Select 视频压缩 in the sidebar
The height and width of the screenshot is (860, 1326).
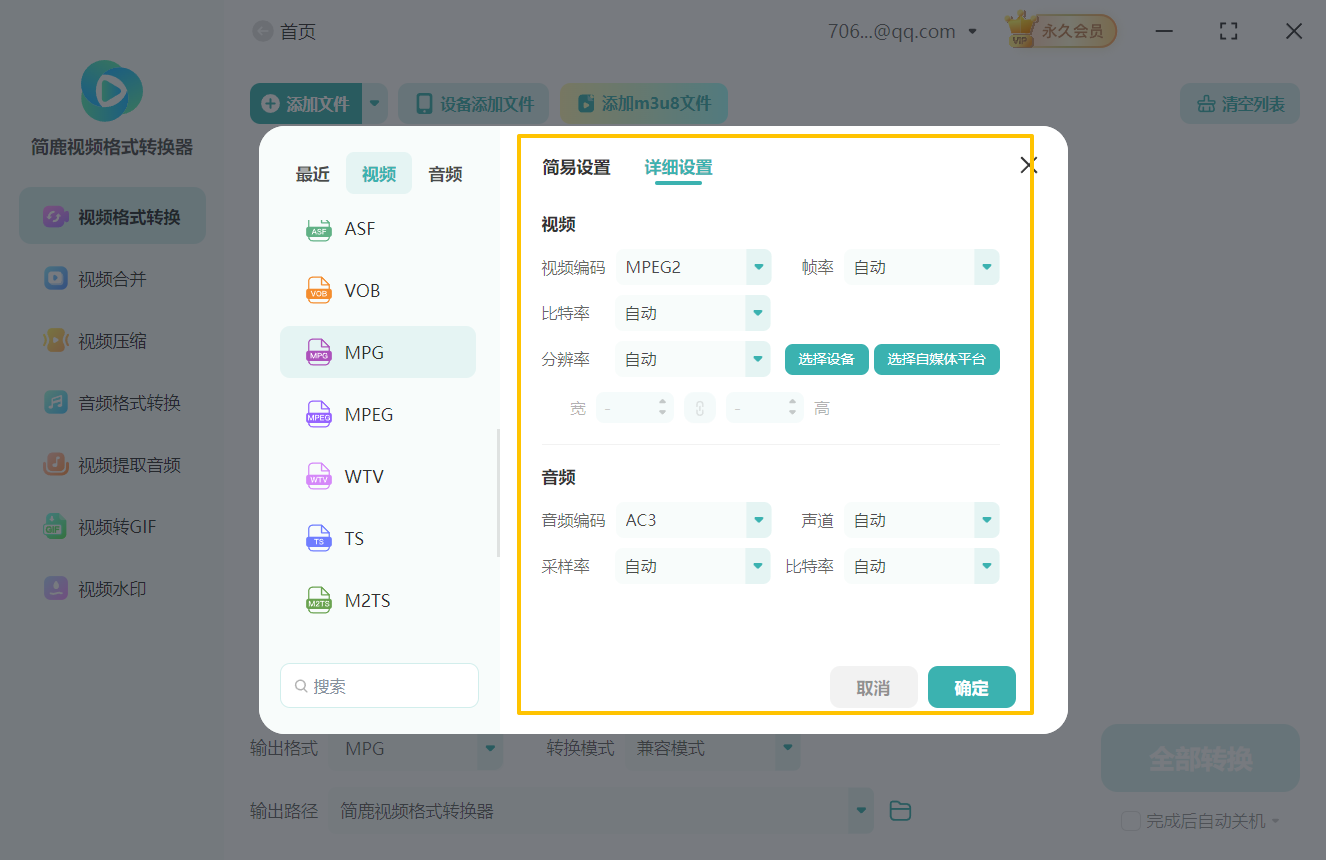[x=110, y=340]
